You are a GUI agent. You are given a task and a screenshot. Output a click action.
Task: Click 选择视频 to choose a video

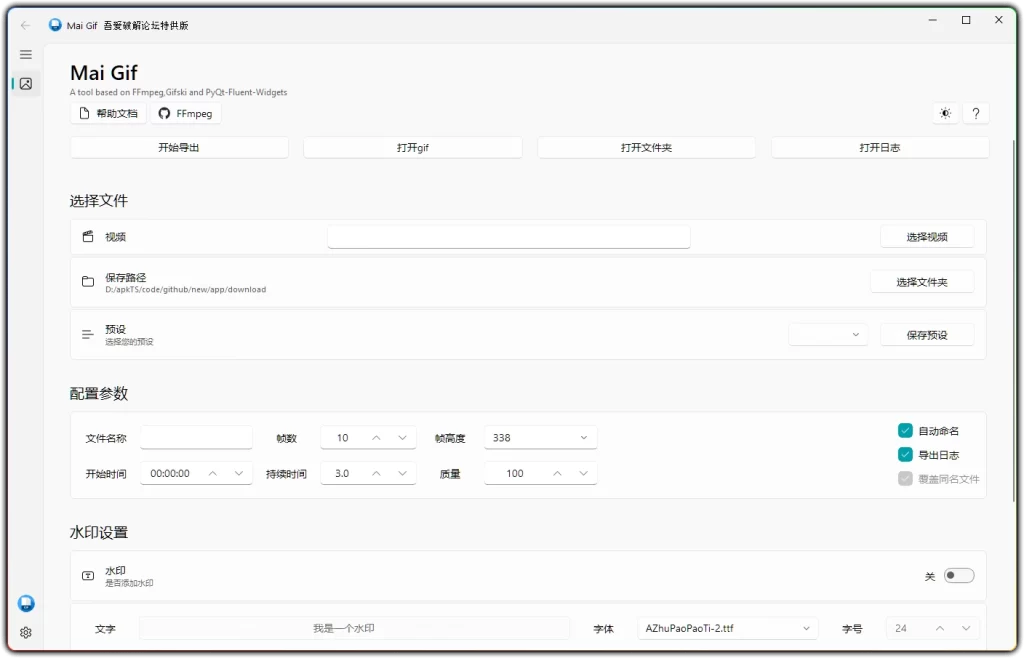coord(926,236)
